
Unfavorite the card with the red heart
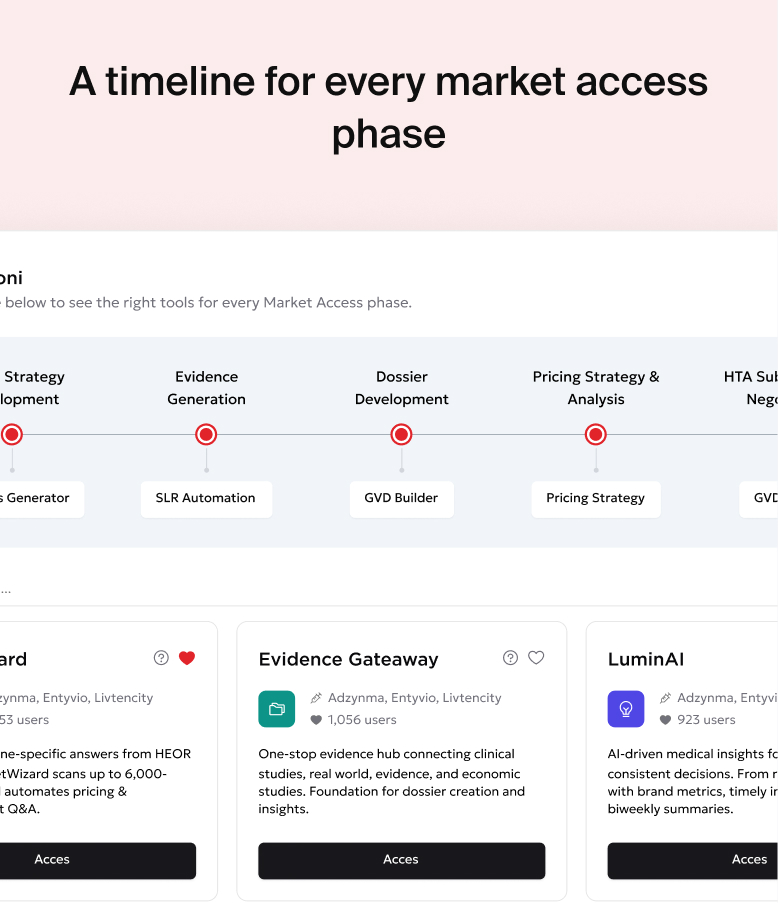click(187, 658)
